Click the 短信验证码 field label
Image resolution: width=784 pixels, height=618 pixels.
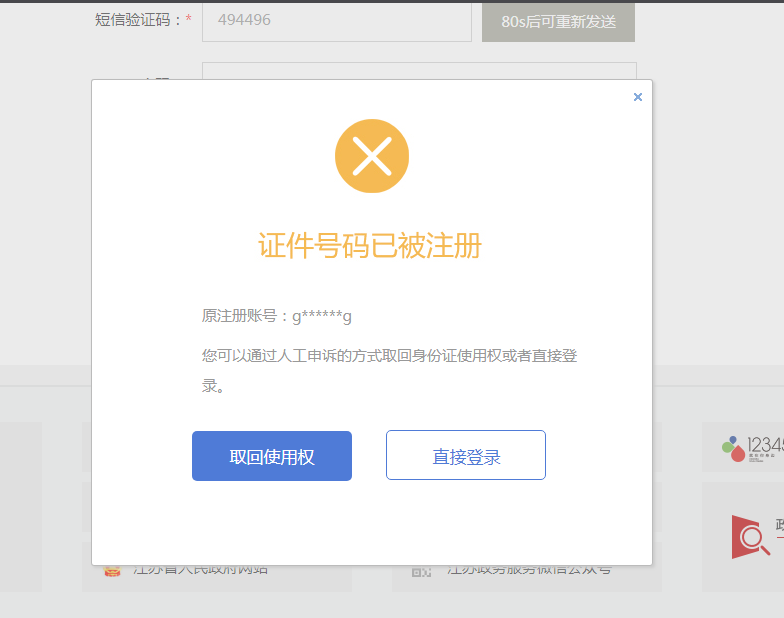point(138,20)
